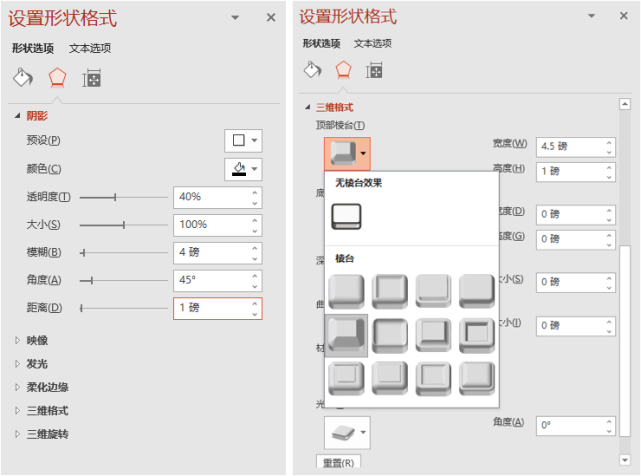The width and height of the screenshot is (641, 476).
Task: Open Fill & Line icon in left panel
Action: [x=23, y=77]
